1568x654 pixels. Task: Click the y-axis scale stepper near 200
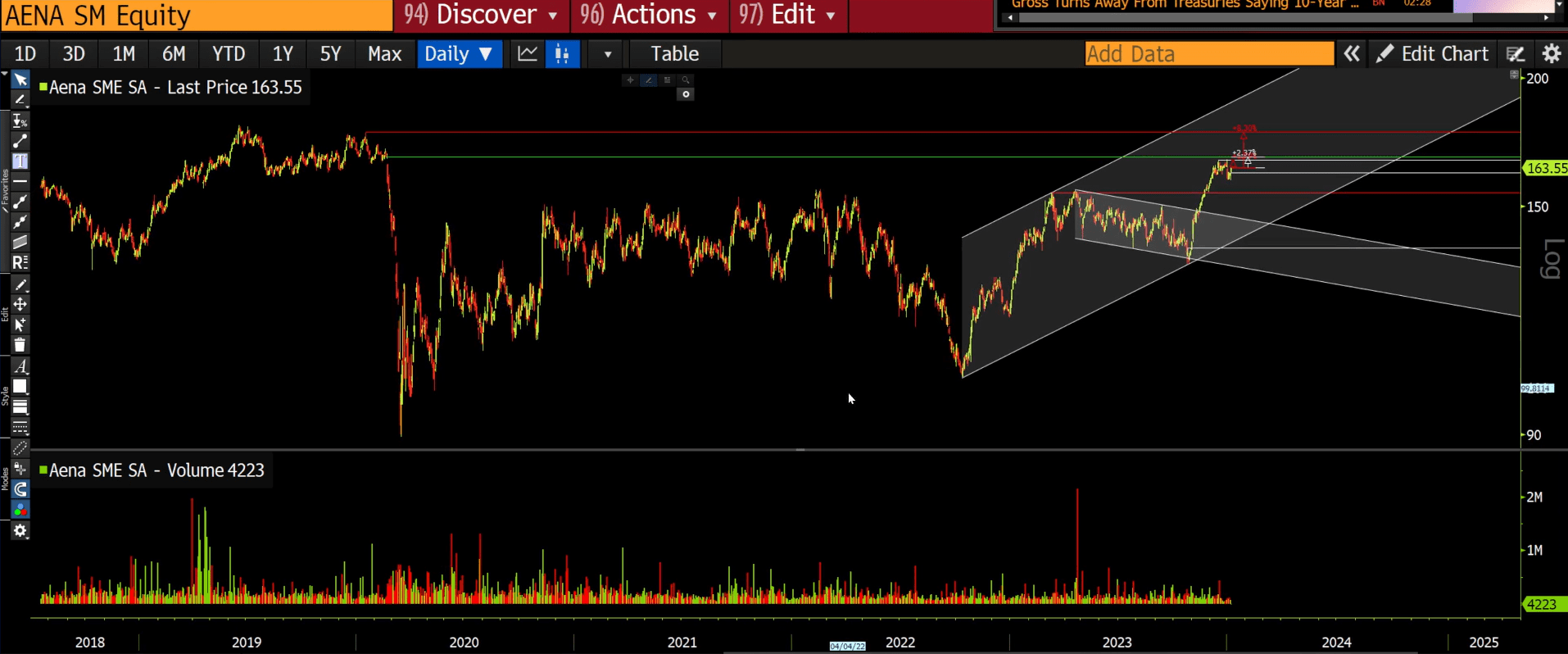[1514, 75]
